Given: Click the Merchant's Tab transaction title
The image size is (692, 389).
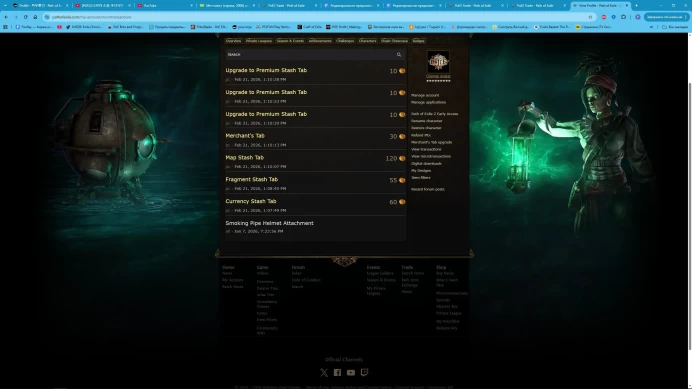Looking at the screenshot, I should pyautogui.click(x=245, y=136).
